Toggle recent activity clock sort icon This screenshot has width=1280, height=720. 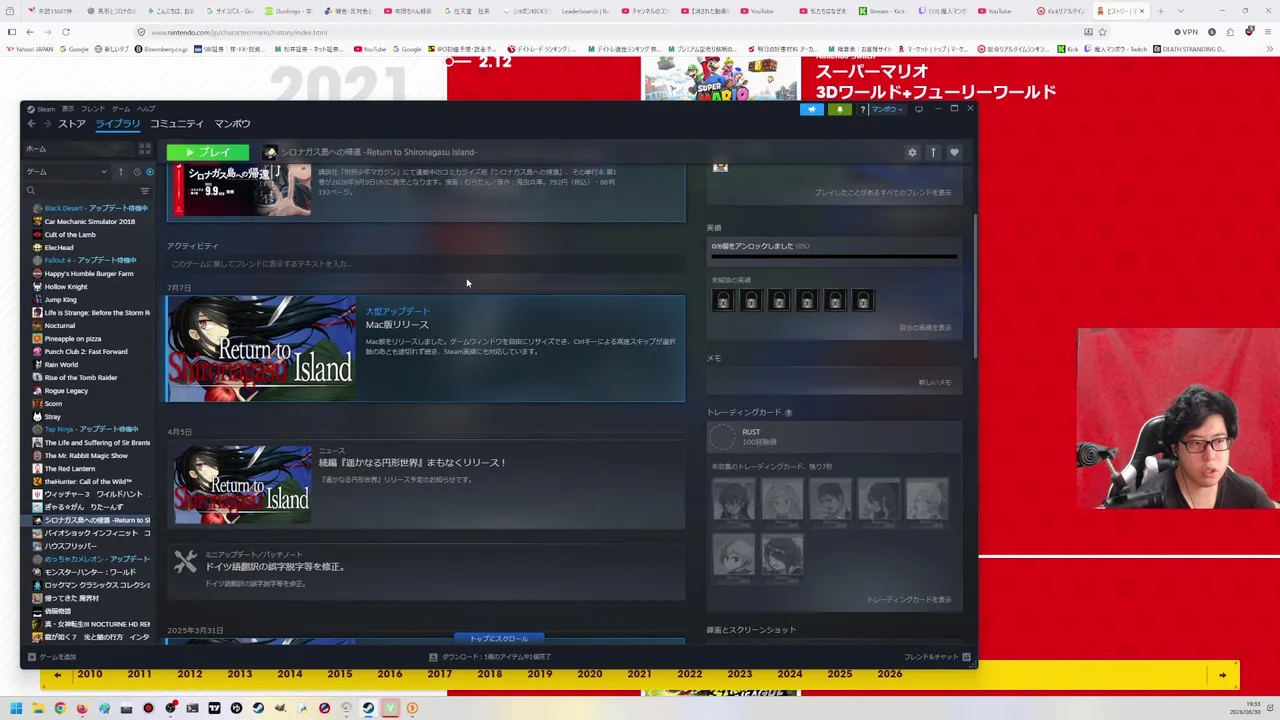click(137, 172)
